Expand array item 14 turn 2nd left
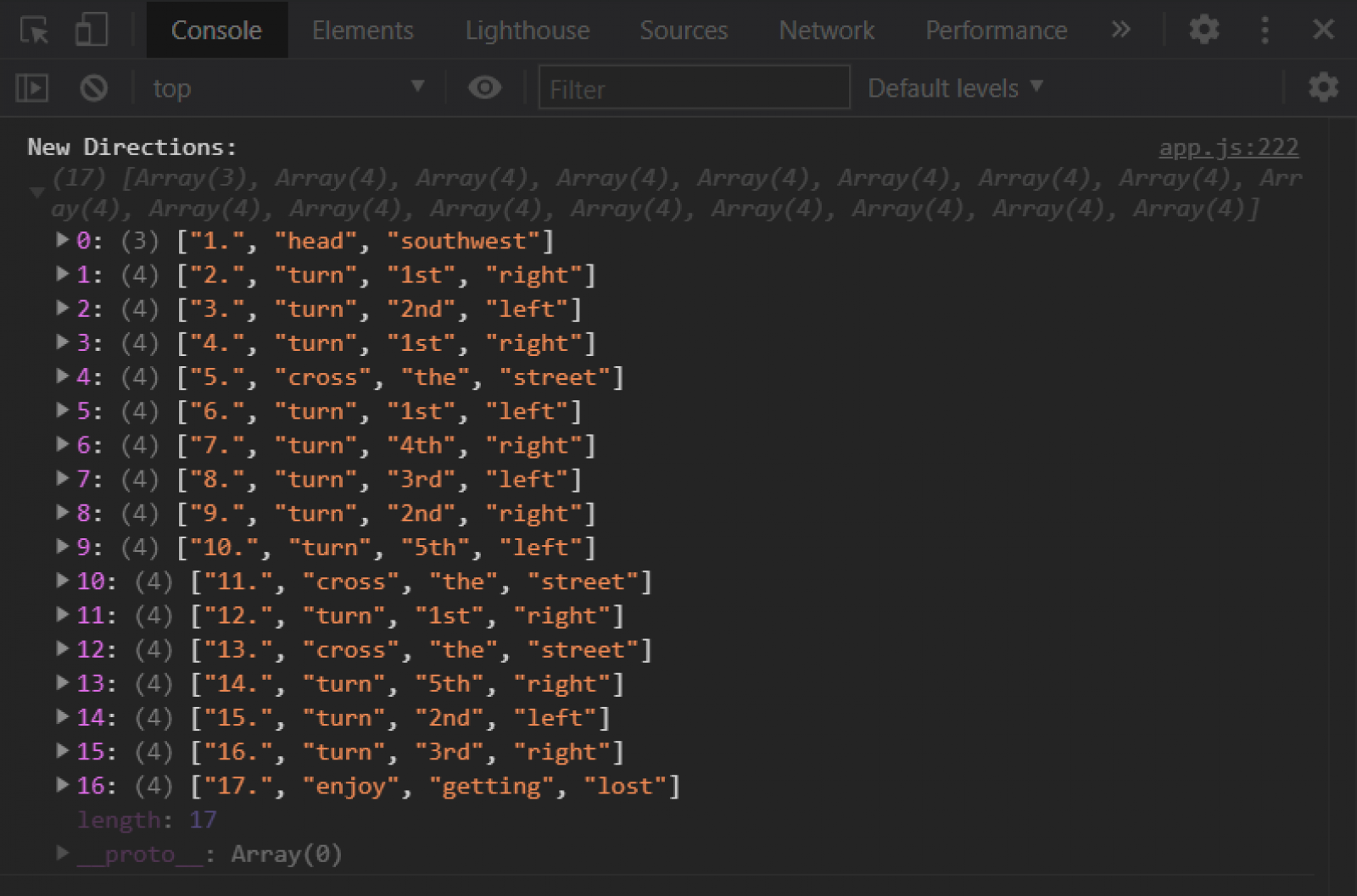The width and height of the screenshot is (1357, 896). coord(62,716)
